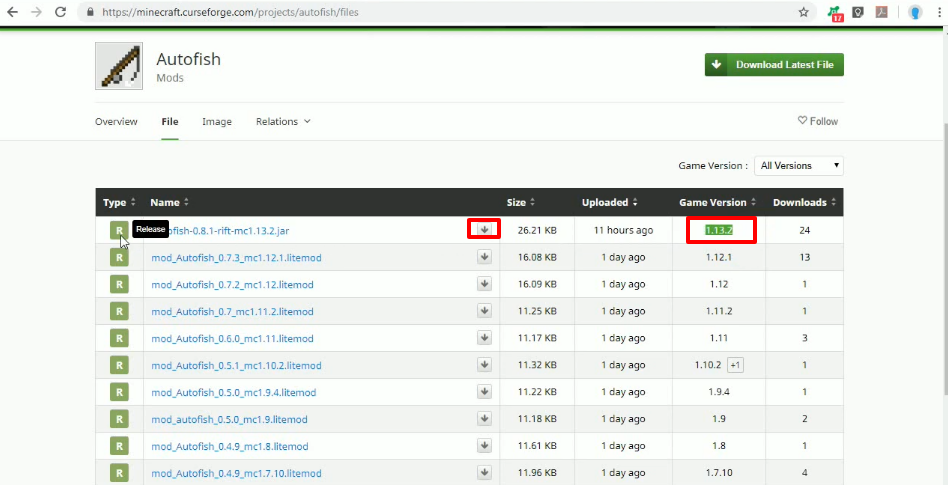Sort the table by Uploaded column
Viewport: 948px width, 485px height.
click(609, 203)
